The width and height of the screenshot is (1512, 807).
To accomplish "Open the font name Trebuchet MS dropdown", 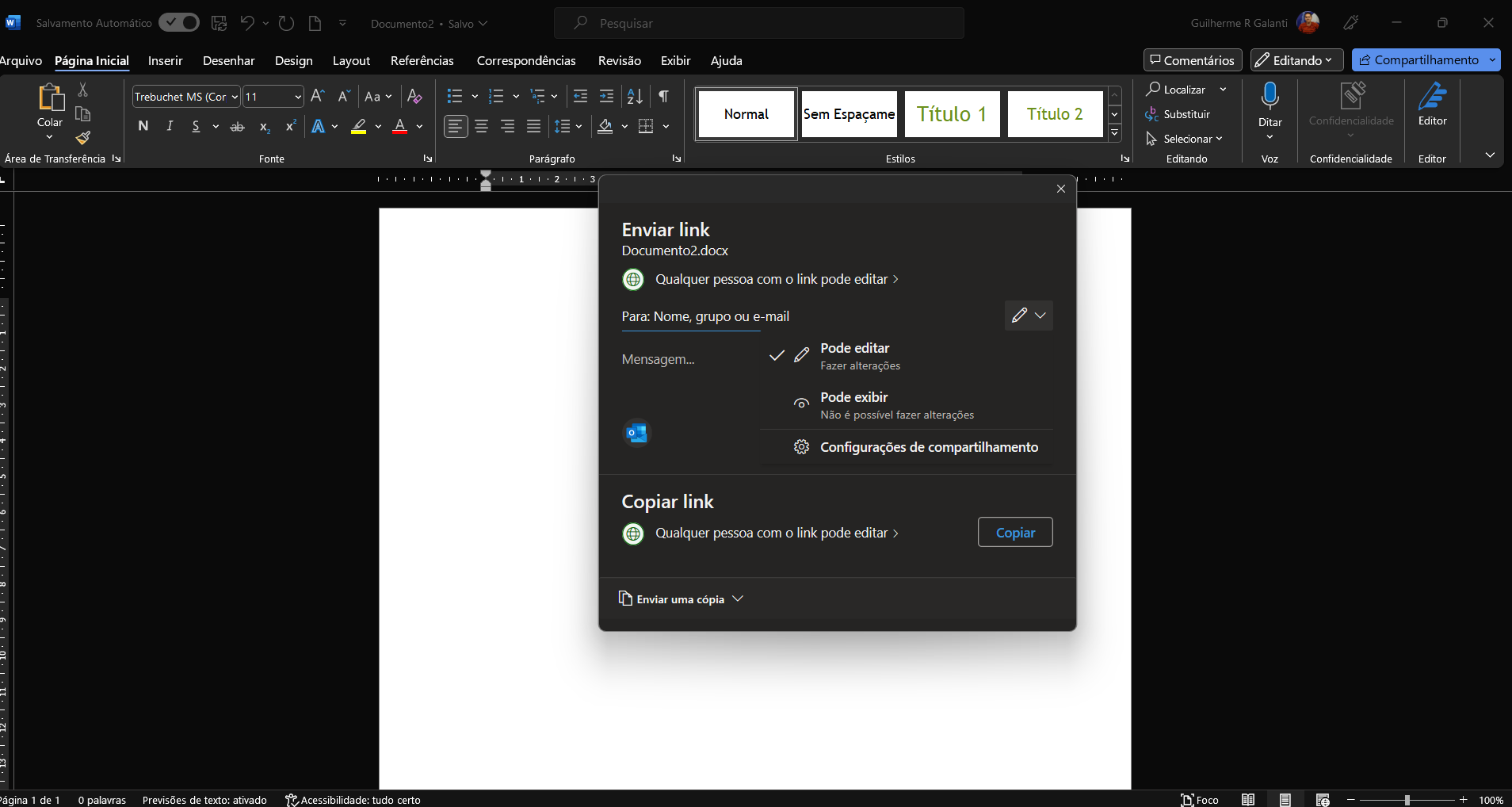I will 235,97.
